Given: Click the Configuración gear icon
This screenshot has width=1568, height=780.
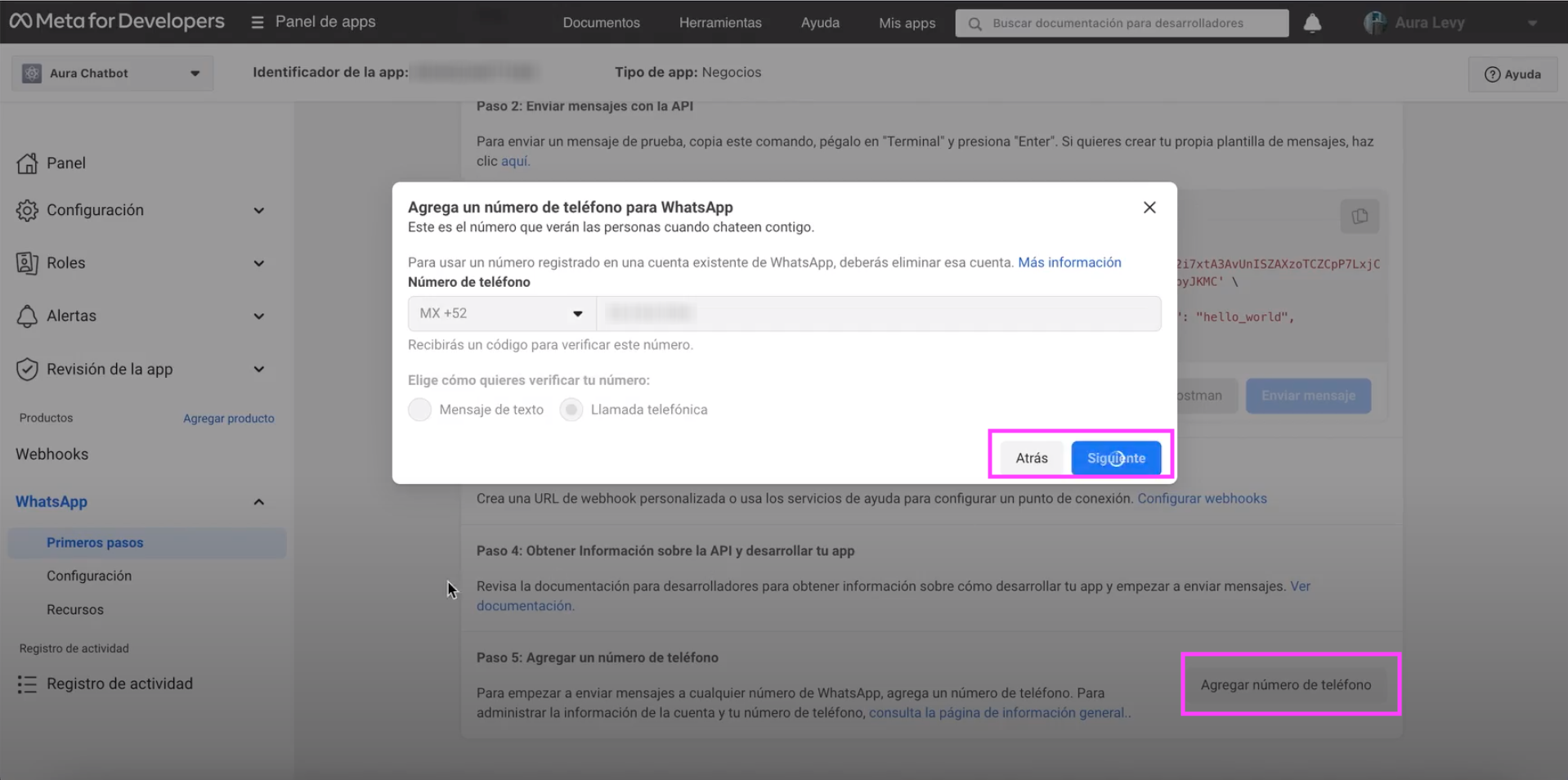Looking at the screenshot, I should pos(27,210).
